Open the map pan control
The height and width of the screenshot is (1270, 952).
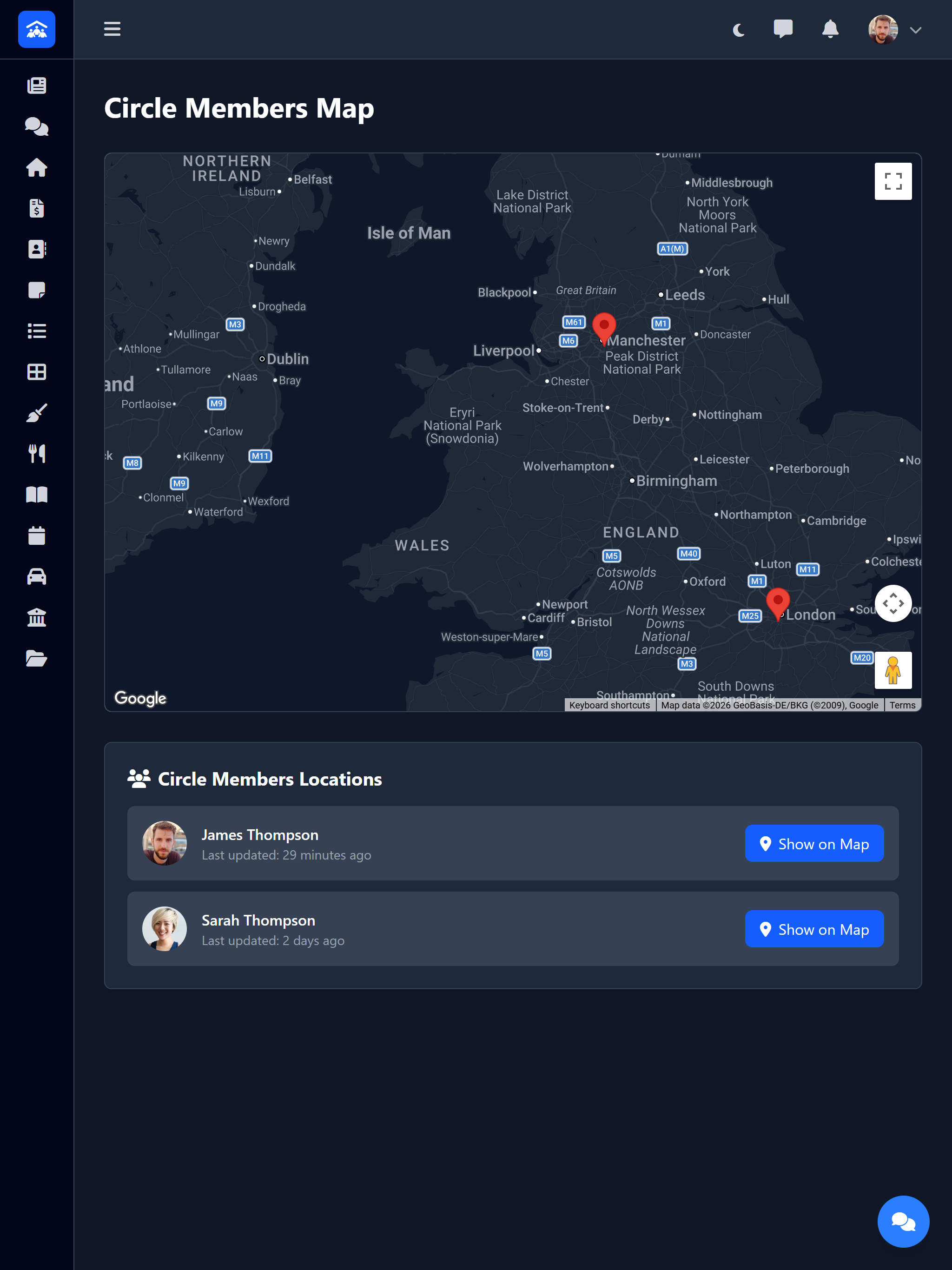tap(893, 603)
